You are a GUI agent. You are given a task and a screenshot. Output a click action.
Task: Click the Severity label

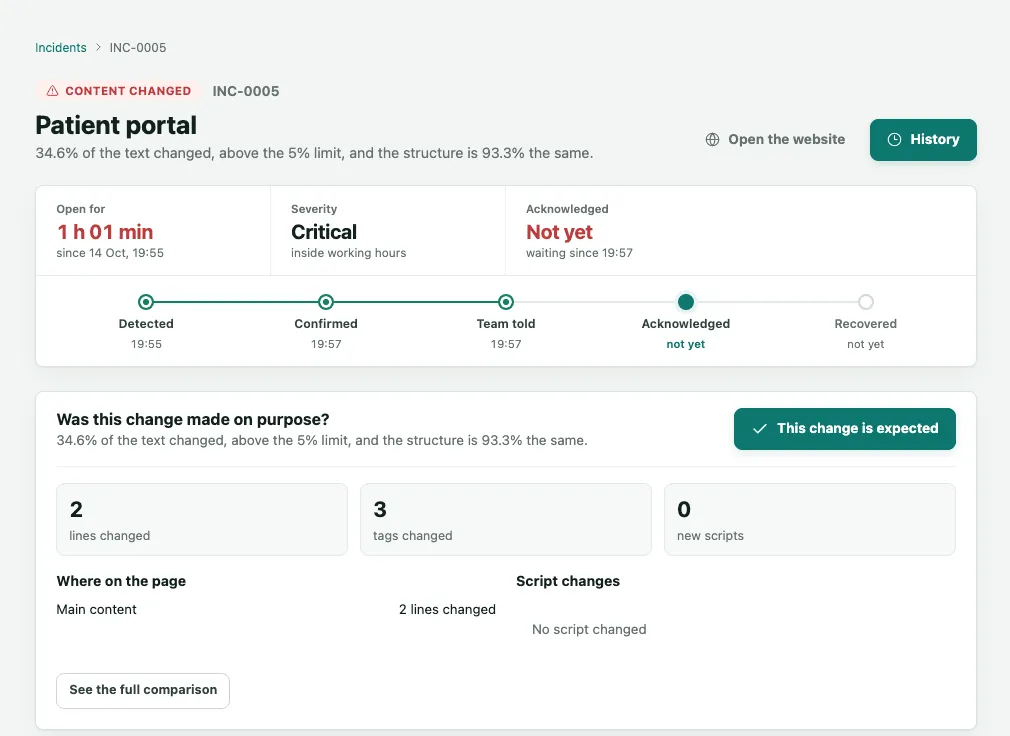314,209
